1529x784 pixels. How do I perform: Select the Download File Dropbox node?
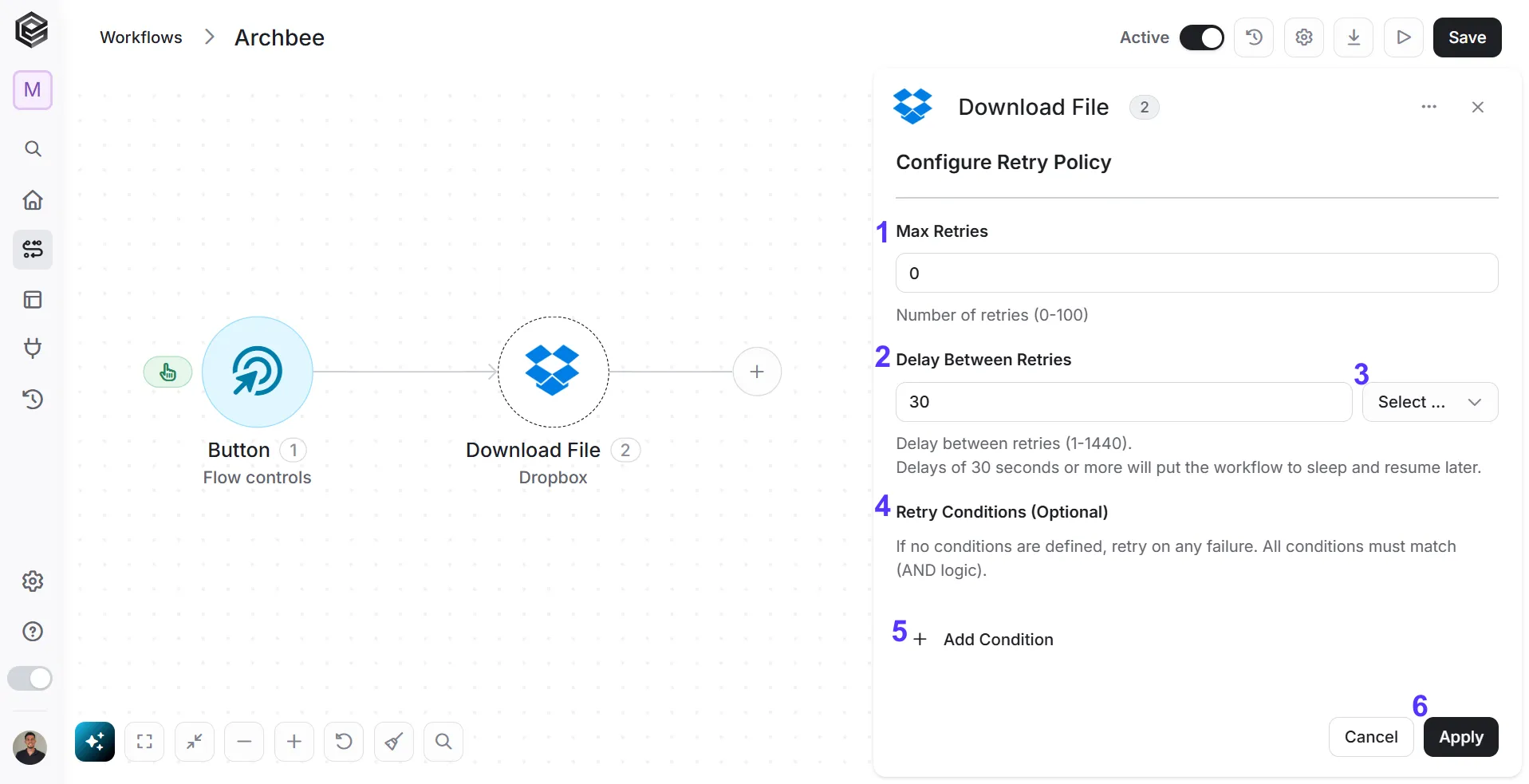pos(554,372)
